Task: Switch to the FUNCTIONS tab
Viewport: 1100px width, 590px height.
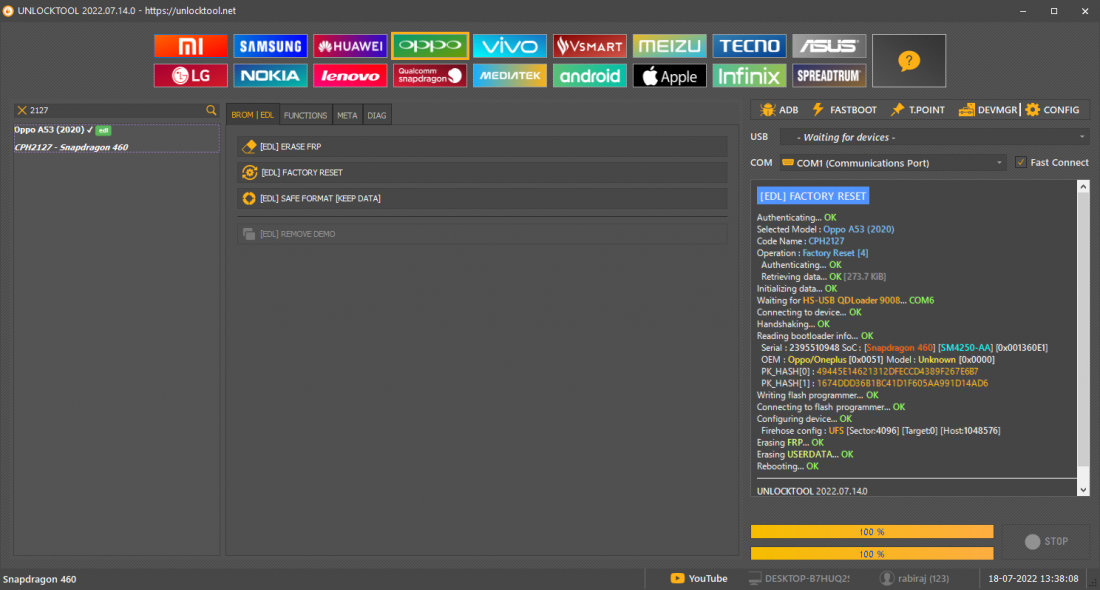Action: 305,115
